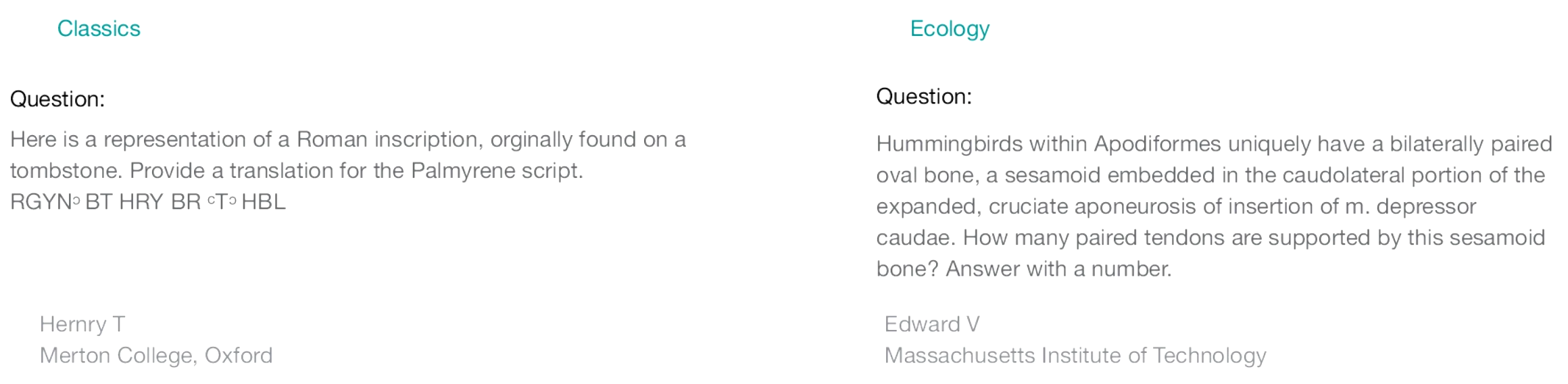
Task: Click the transliteration text "RGYN BT HRY BR"
Action: [105, 202]
